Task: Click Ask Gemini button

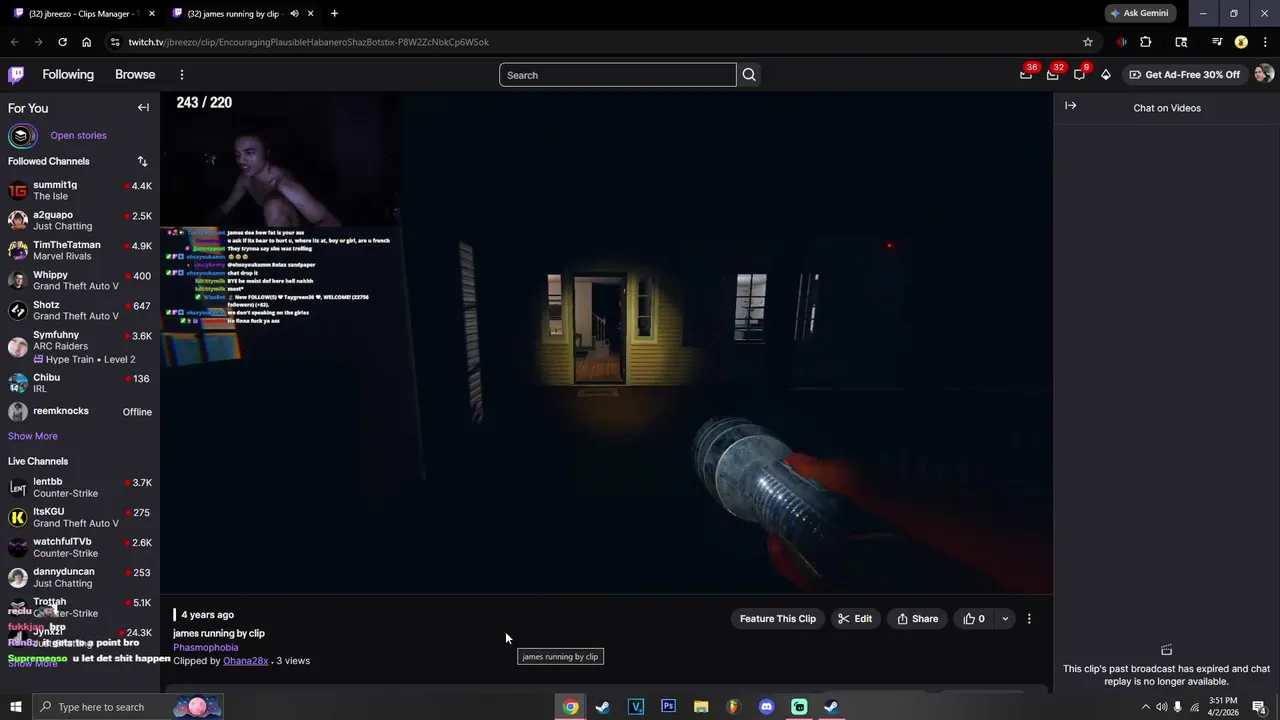Action: (x=1139, y=13)
